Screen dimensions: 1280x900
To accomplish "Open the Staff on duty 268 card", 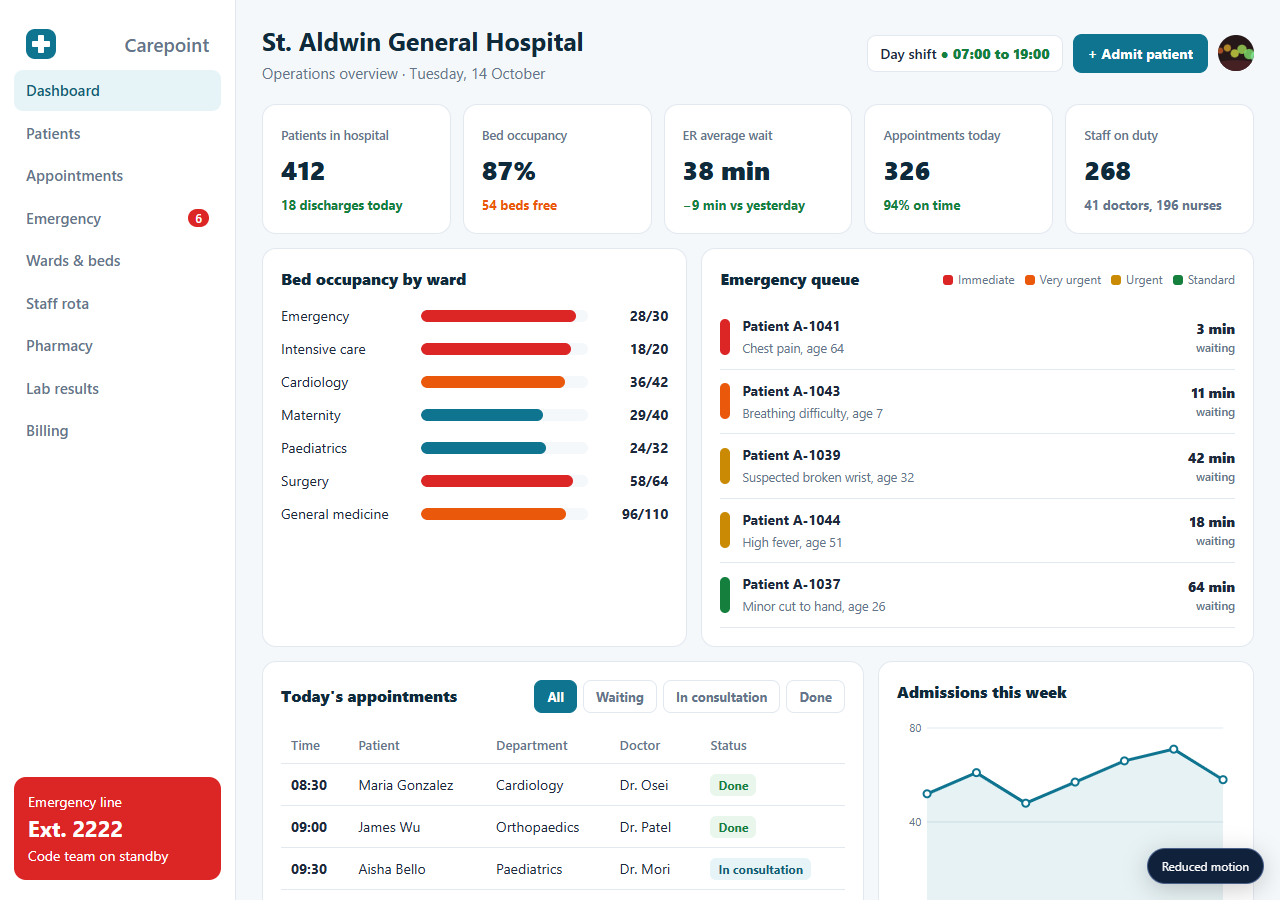I will coord(1159,169).
